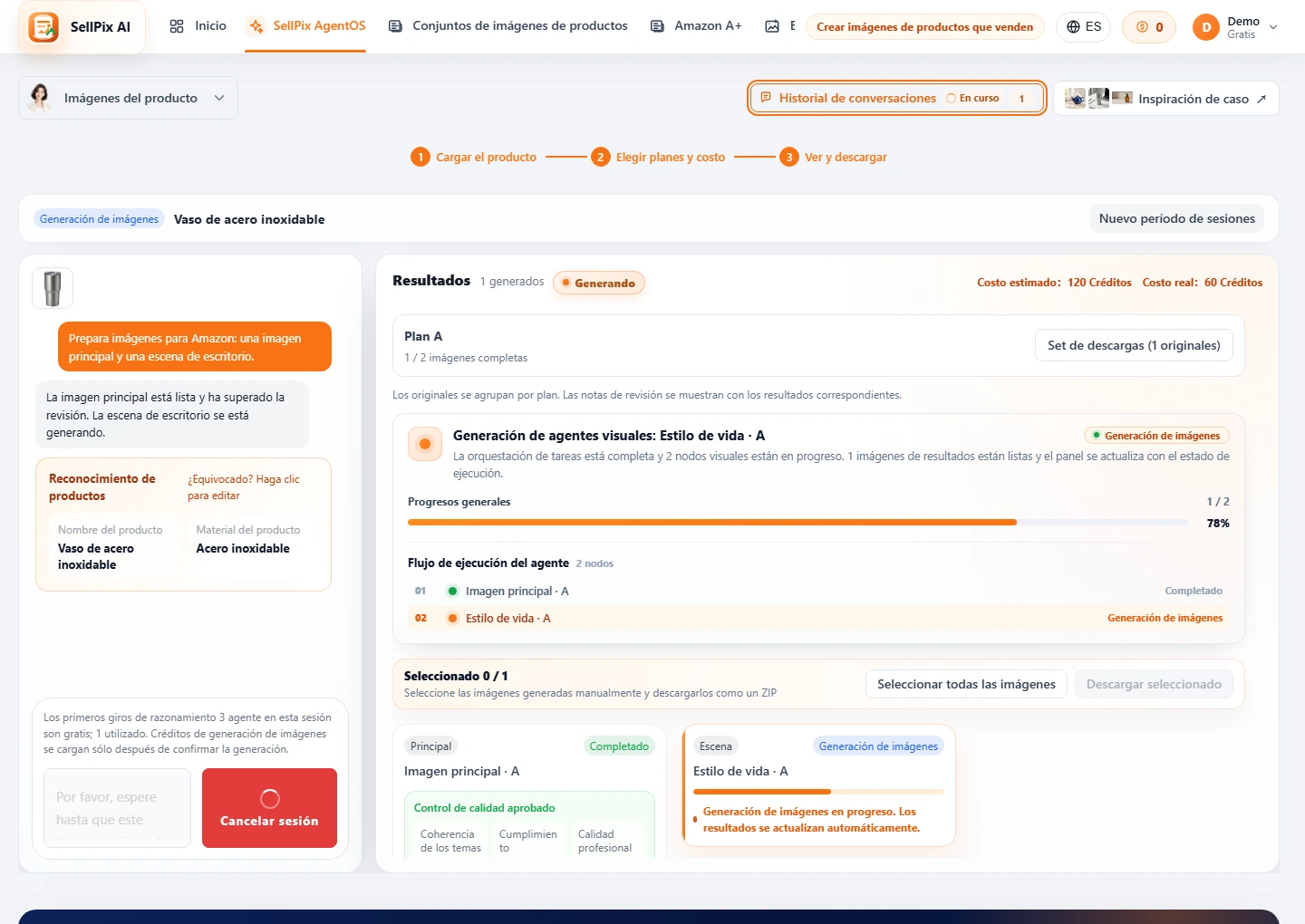
Task: Click ¿Equivocado? Haga clic para editar
Action: click(x=244, y=487)
